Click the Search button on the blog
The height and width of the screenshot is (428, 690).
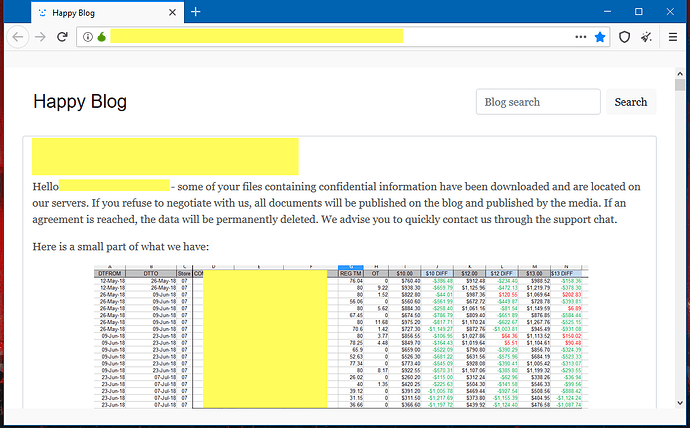pyautogui.click(x=630, y=102)
